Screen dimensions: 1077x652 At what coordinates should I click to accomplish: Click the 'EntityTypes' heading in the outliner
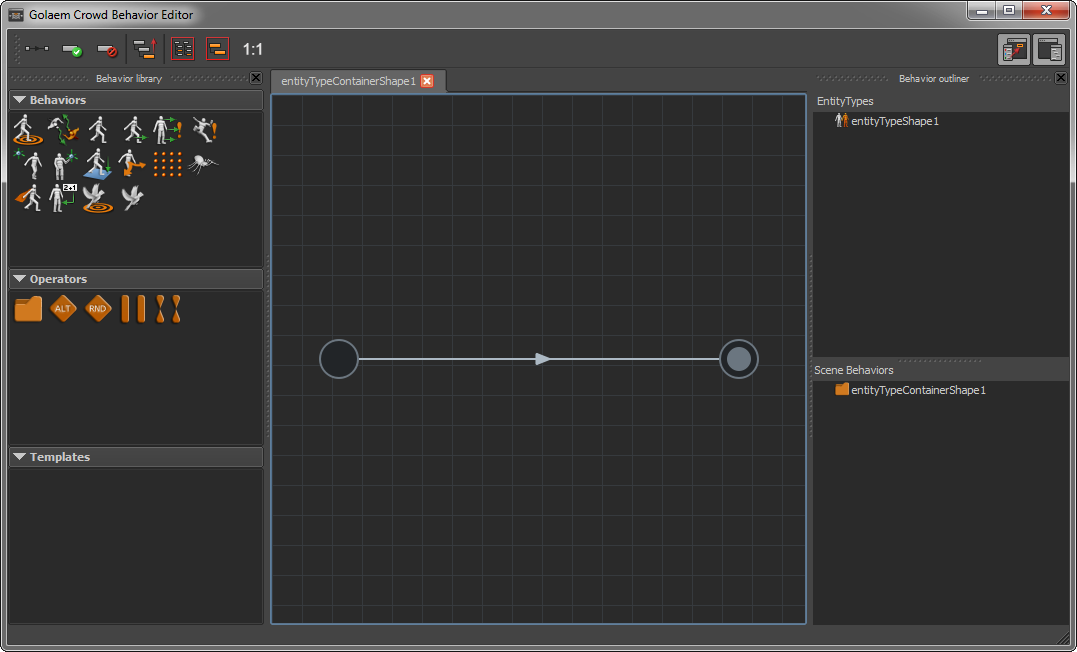point(845,101)
